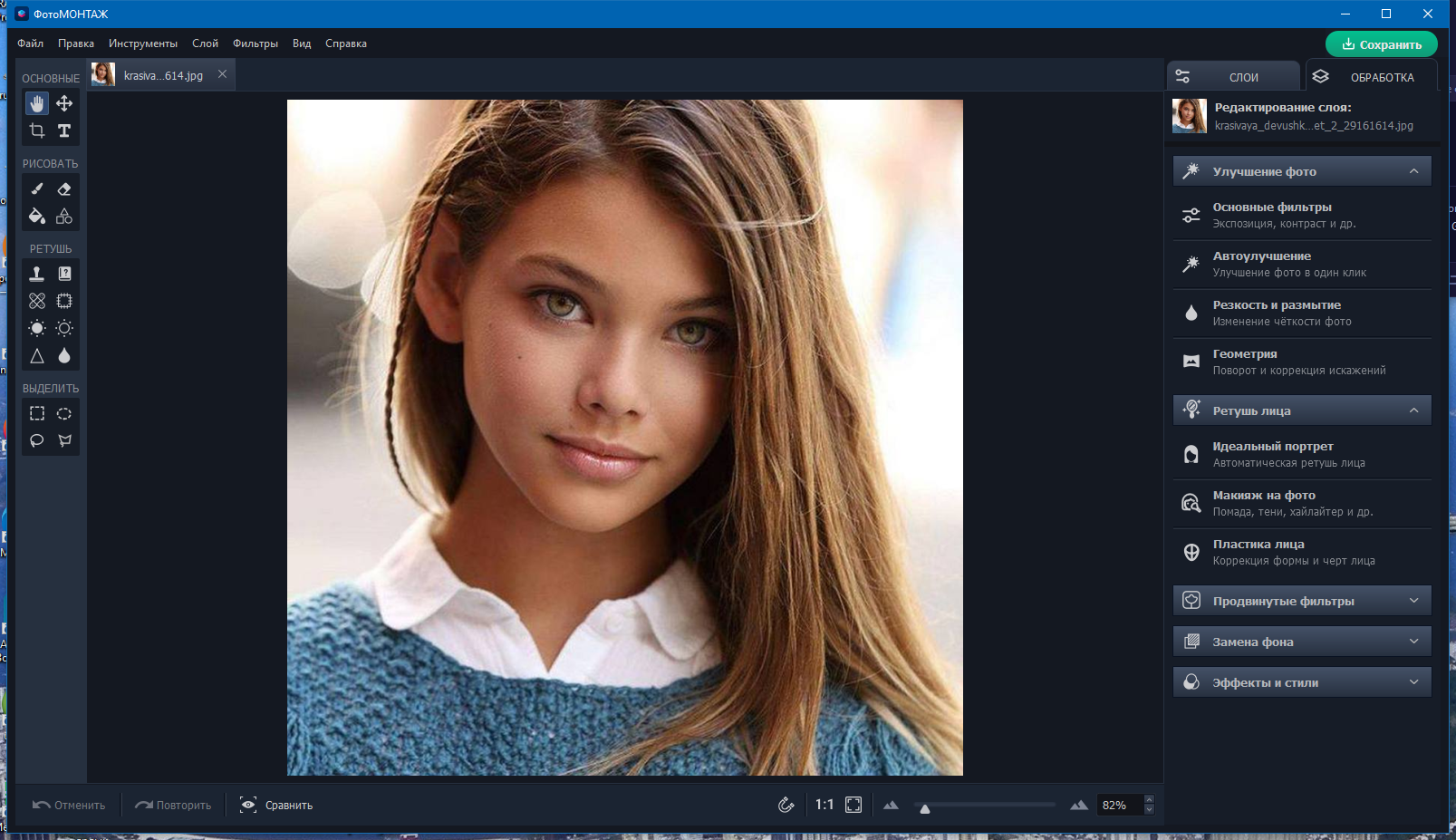Viewport: 1456px width, 840px height.
Task: Expand the Продвинутые фильтры section
Action: (x=1302, y=601)
